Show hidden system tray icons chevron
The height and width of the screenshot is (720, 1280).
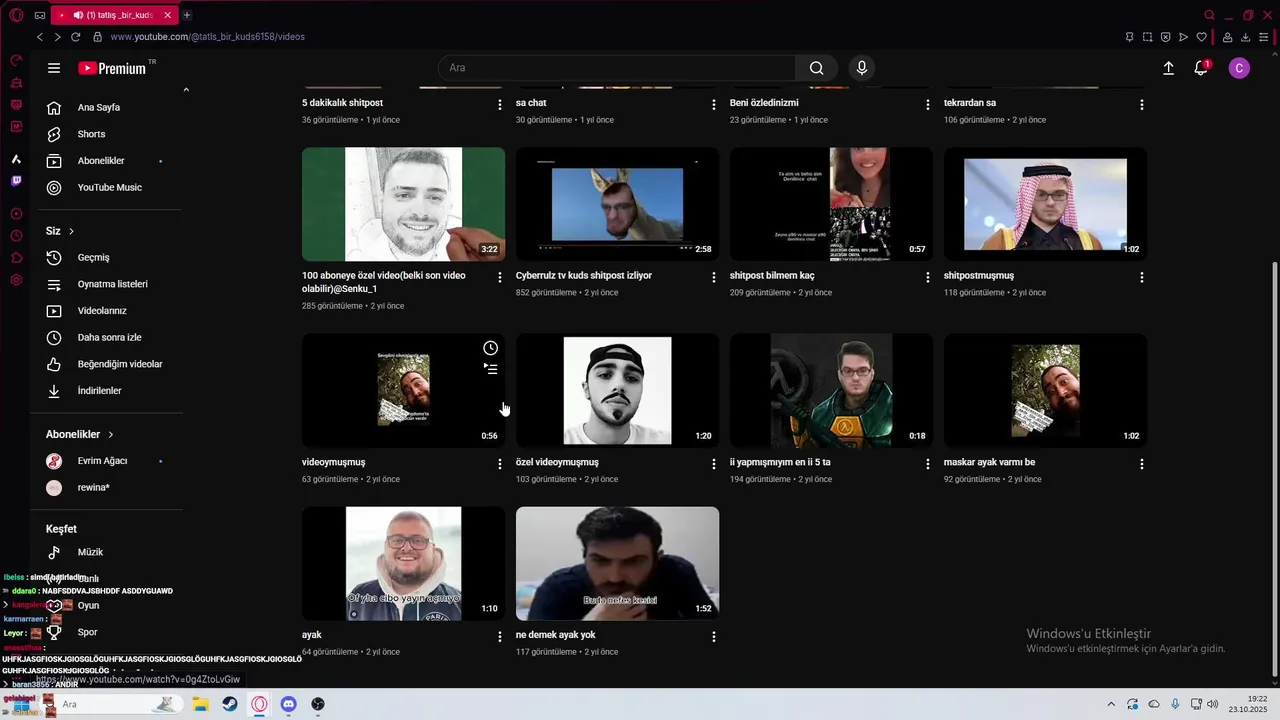pyautogui.click(x=1111, y=704)
